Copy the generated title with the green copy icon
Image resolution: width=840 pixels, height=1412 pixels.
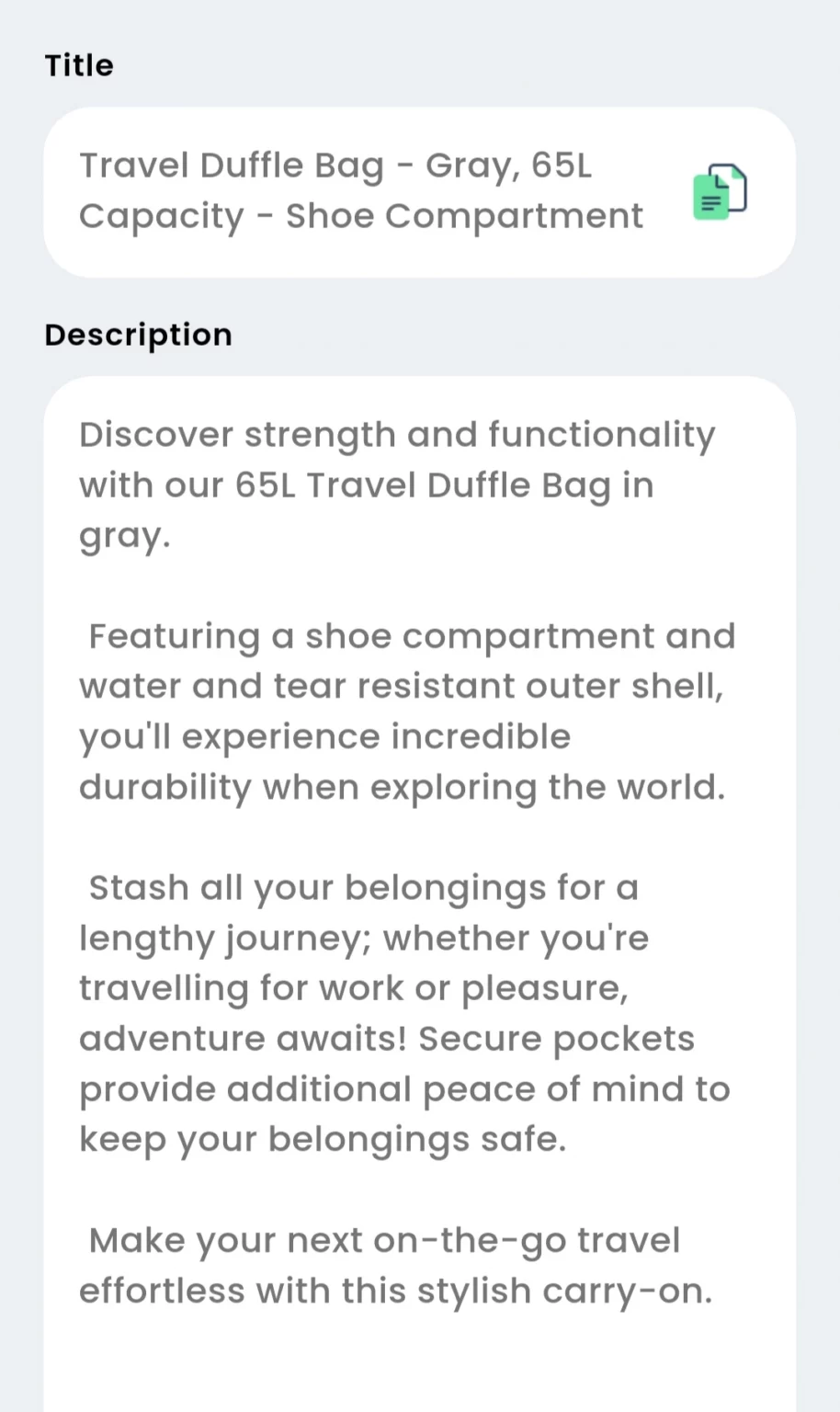[x=720, y=191]
